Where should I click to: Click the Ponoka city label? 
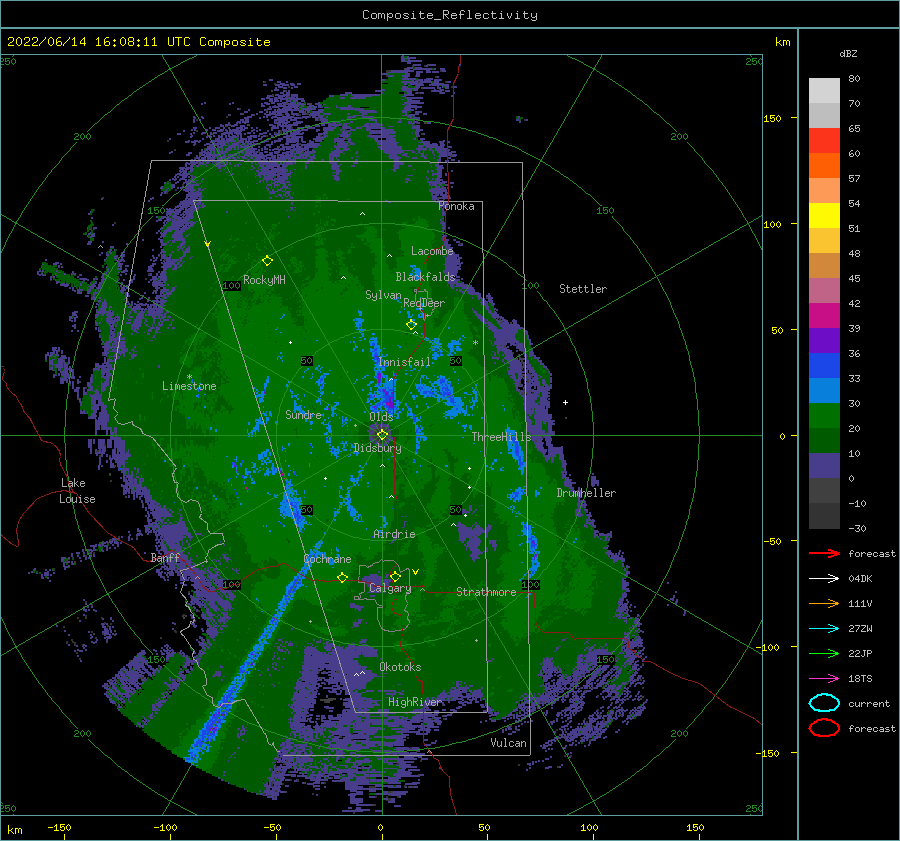[x=456, y=206]
